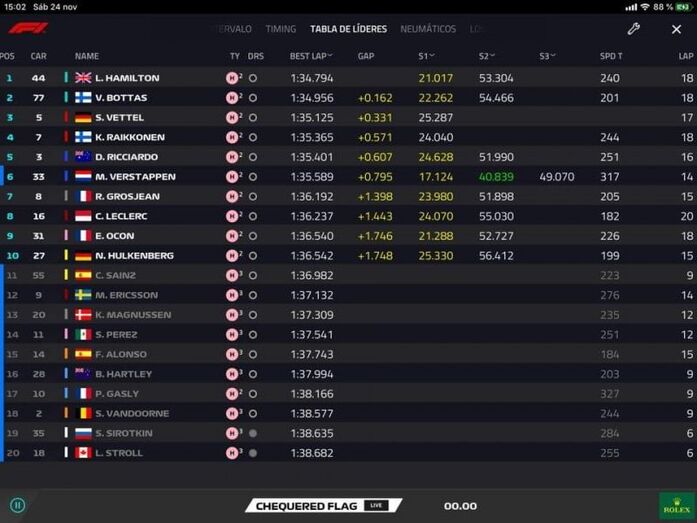Image resolution: width=697 pixels, height=523 pixels.
Task: Switch to the Neumáticos tab
Action: [x=428, y=29]
